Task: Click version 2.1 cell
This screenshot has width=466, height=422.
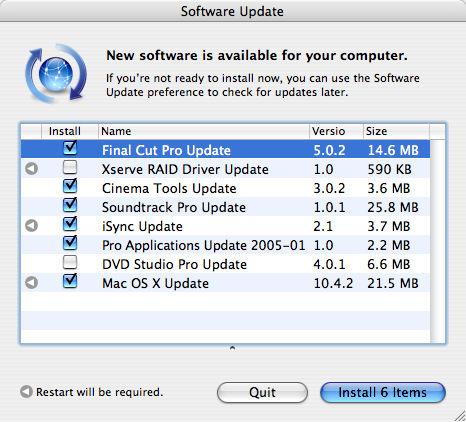Action: [x=323, y=226]
